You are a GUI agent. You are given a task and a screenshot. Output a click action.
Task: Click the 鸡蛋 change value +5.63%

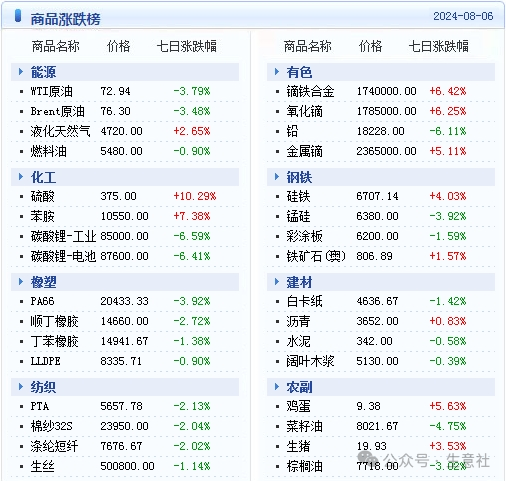point(448,406)
